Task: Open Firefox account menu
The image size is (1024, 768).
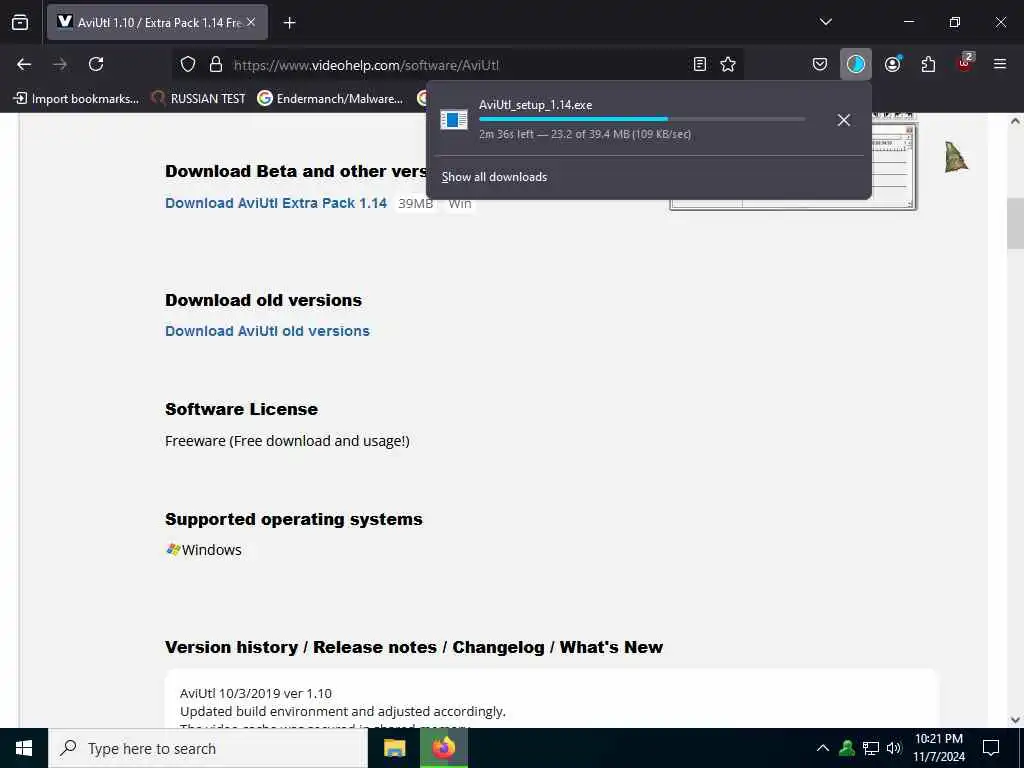Action: point(893,64)
